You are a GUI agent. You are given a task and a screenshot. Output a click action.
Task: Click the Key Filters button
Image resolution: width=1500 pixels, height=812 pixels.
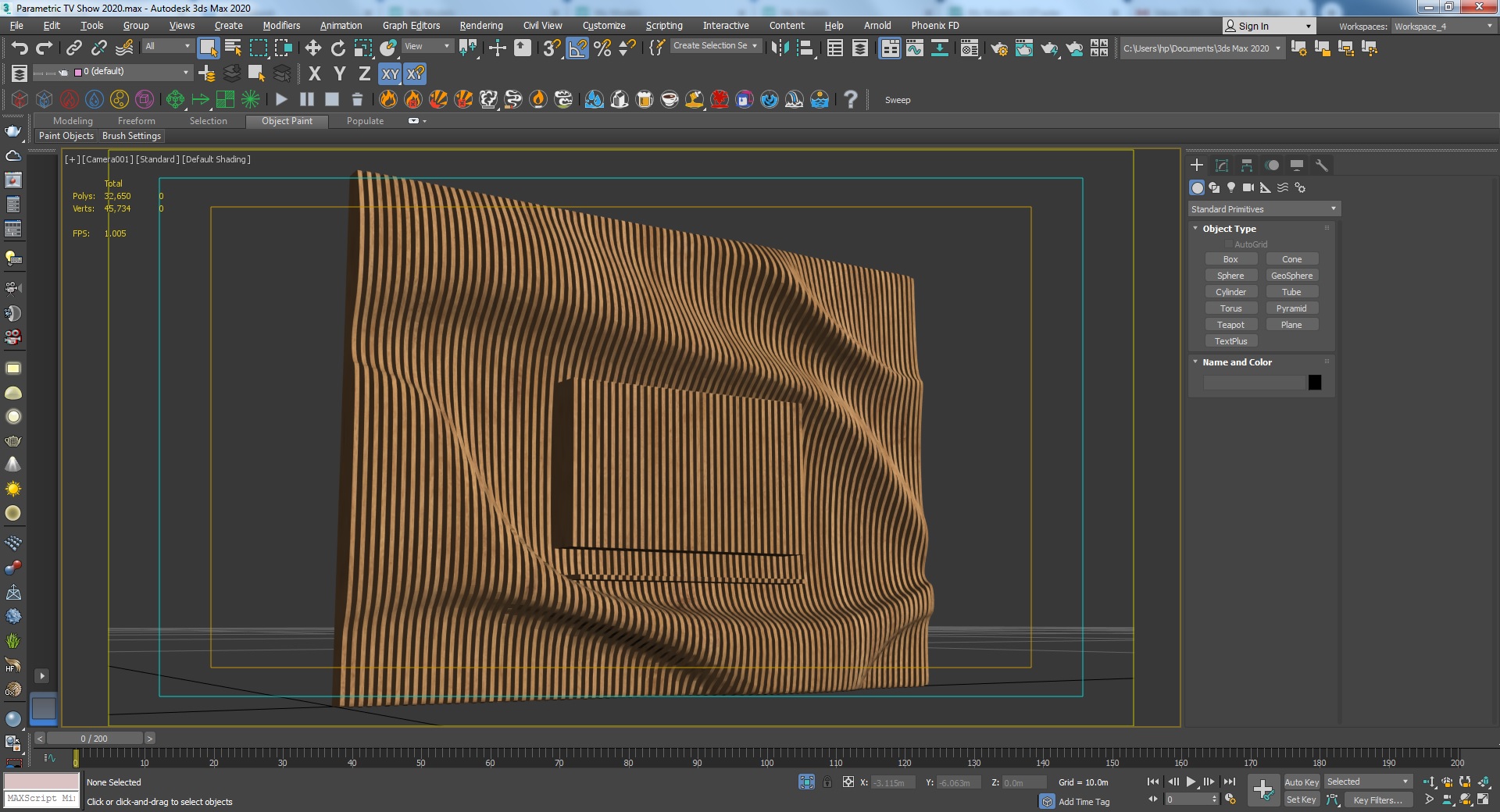(x=1377, y=800)
